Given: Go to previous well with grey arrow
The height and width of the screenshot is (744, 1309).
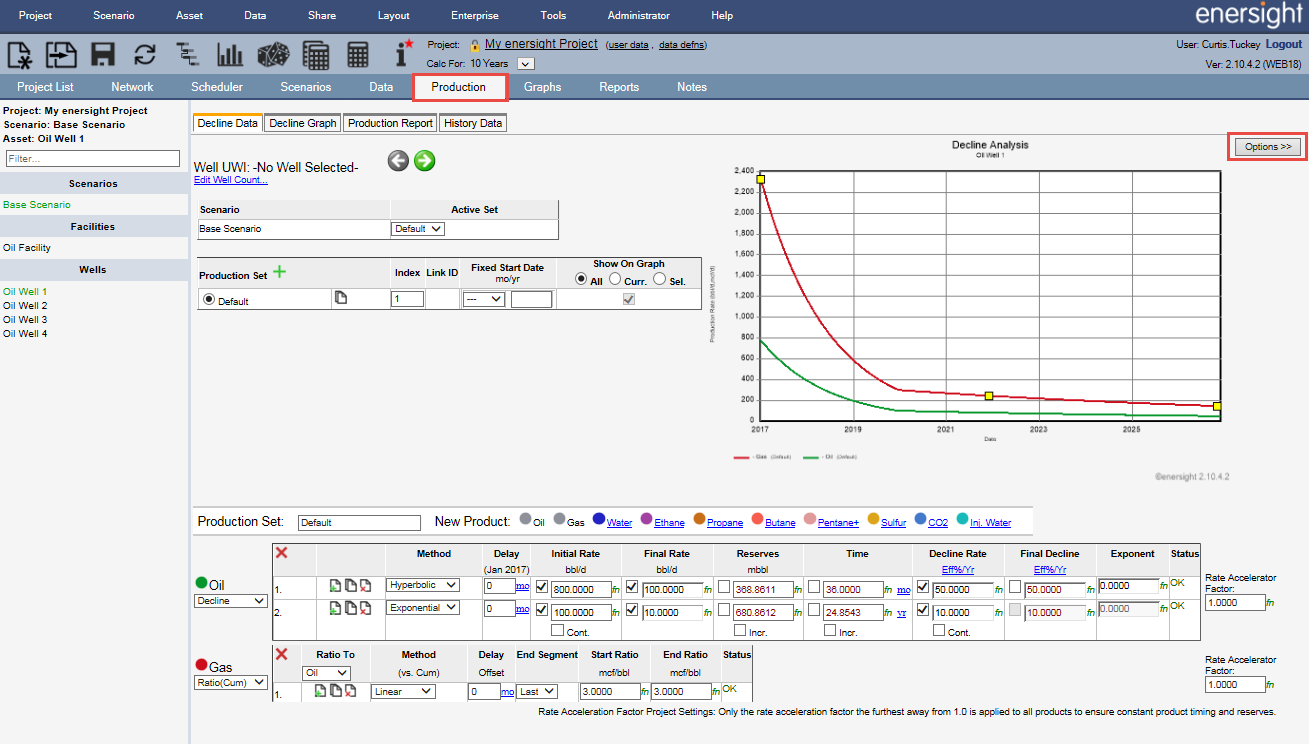Looking at the screenshot, I should coord(398,161).
